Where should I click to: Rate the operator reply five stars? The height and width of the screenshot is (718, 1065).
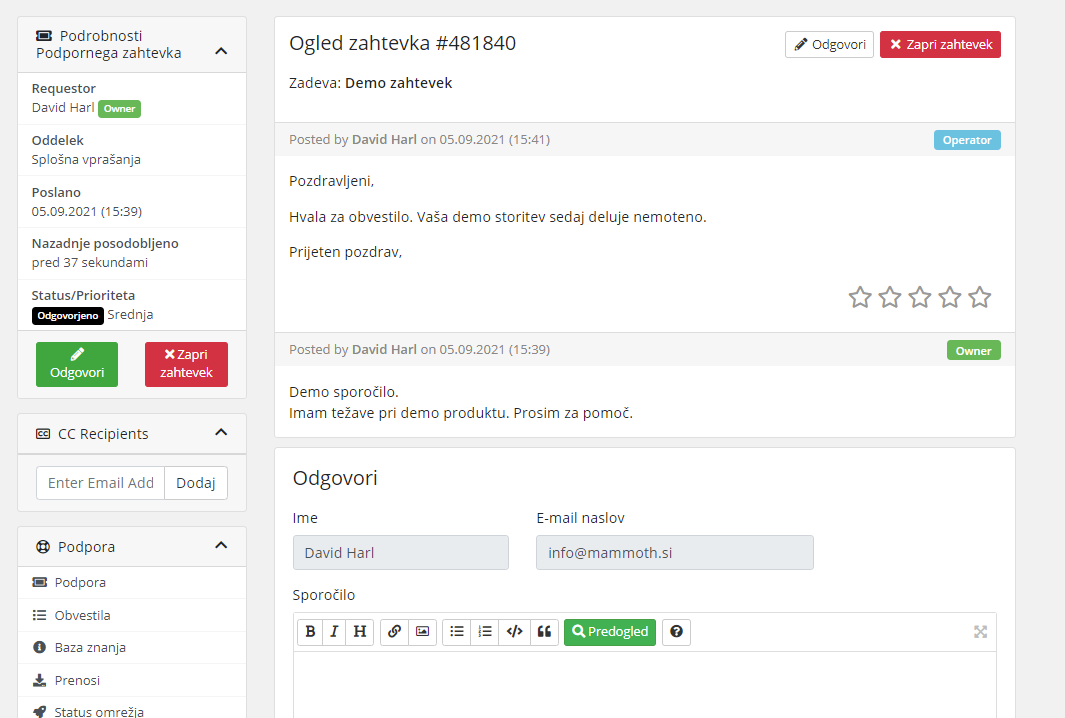980,297
